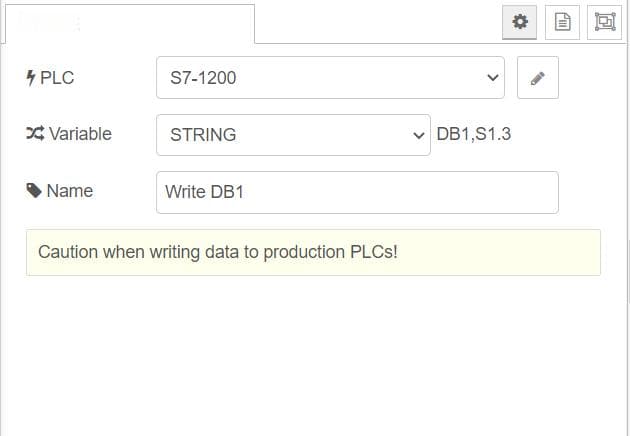Click the lightning bolt icon beside PLC
Image resolution: width=630 pixels, height=436 pixels.
31,78
